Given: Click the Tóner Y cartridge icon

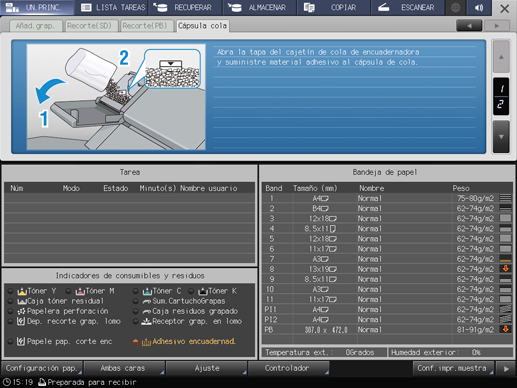Looking at the screenshot, I should (22, 291).
